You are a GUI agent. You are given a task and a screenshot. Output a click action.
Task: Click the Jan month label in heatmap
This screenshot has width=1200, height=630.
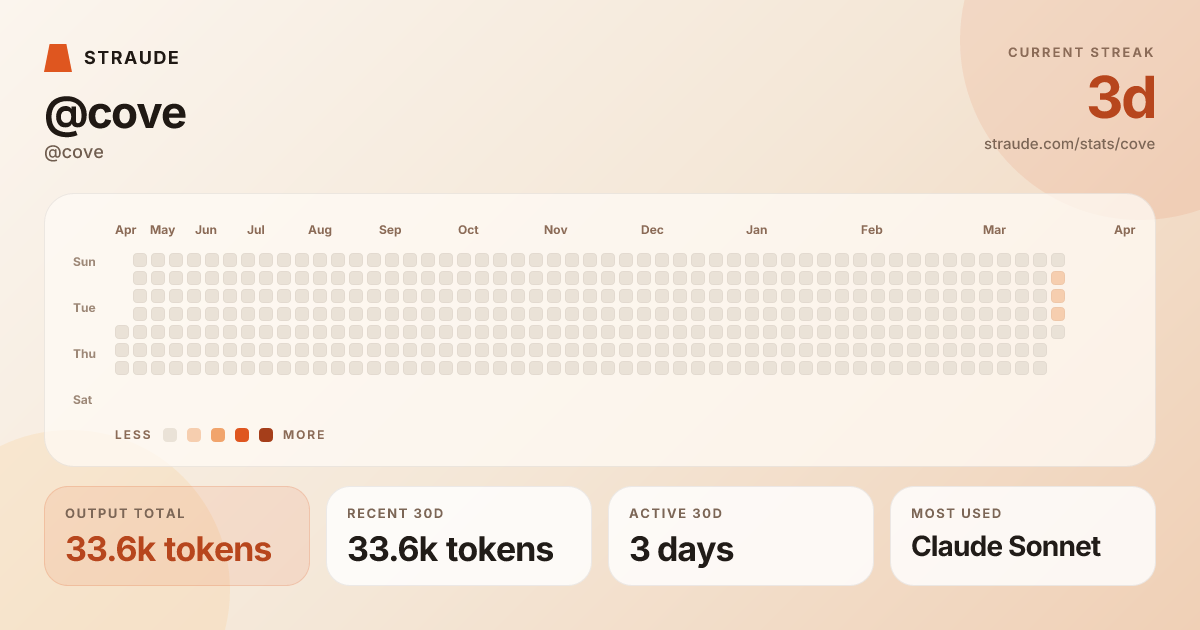coord(756,230)
